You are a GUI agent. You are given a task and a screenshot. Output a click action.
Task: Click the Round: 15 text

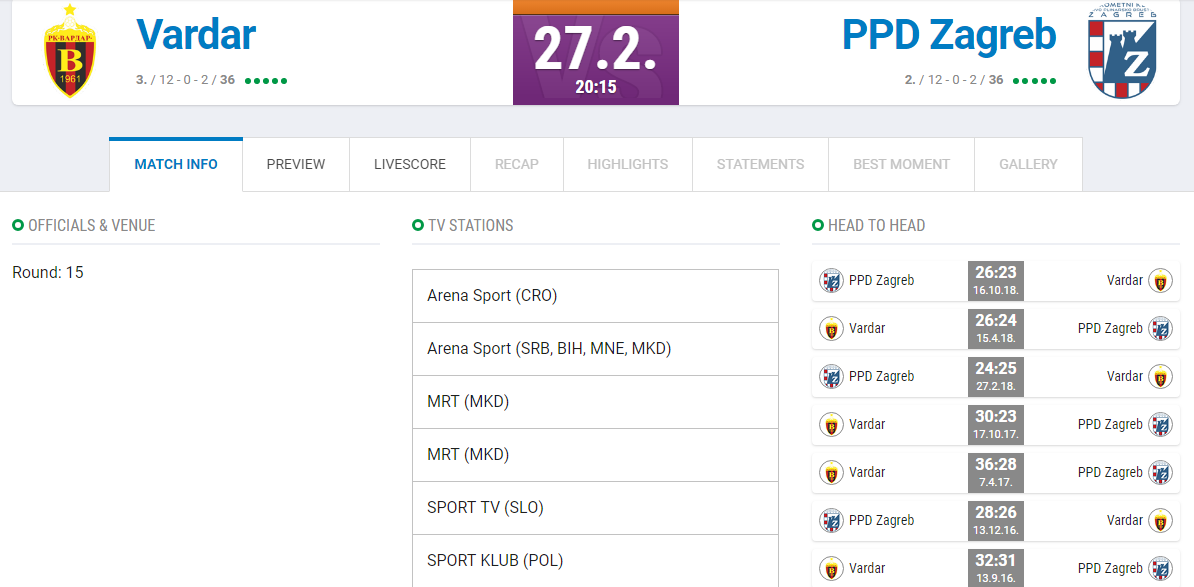(48, 273)
